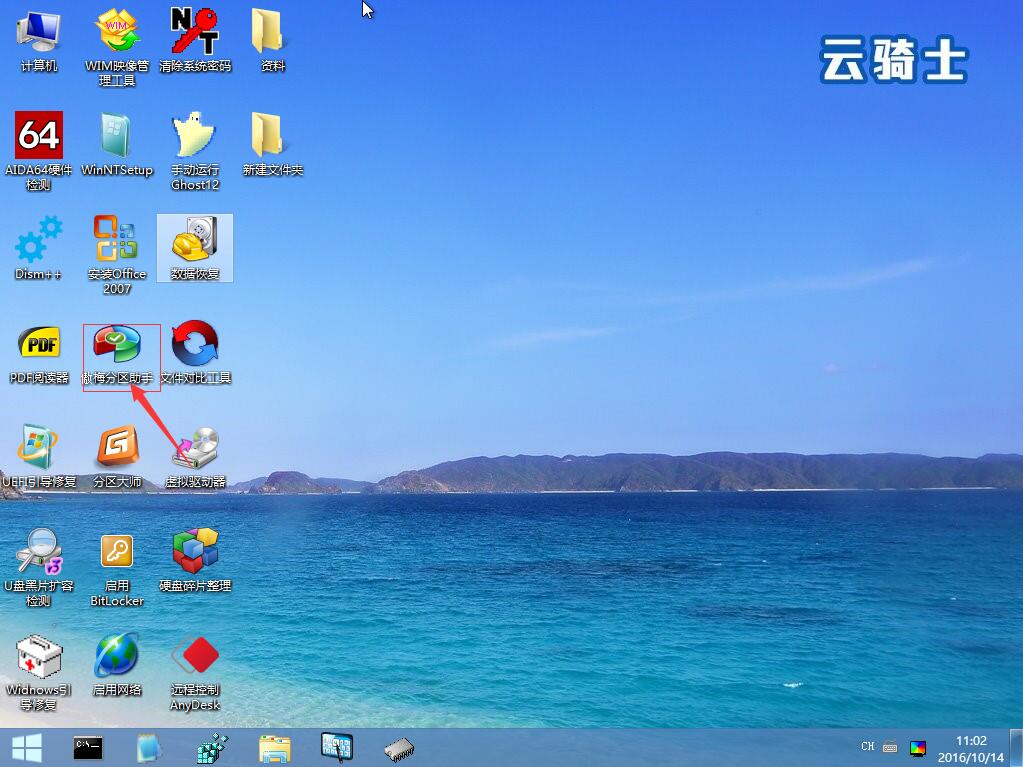The height and width of the screenshot is (767, 1023).
Task: Launch Dism++ gear icon
Action: 38,248
